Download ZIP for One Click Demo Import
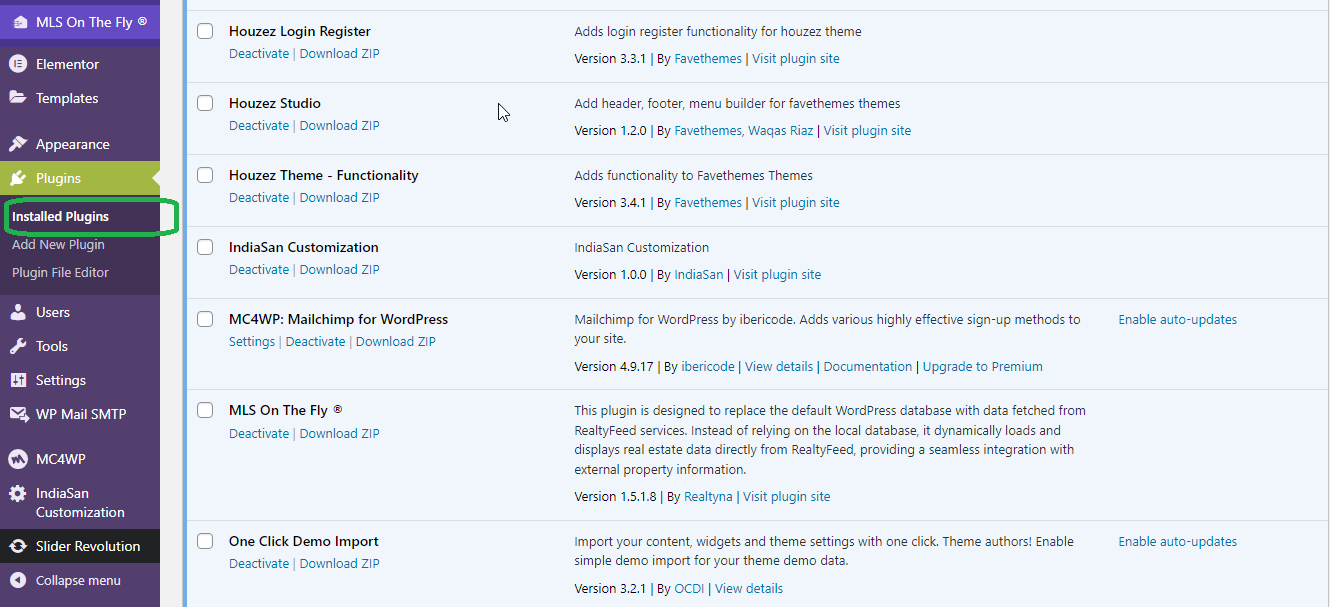The image size is (1330, 607). 340,564
